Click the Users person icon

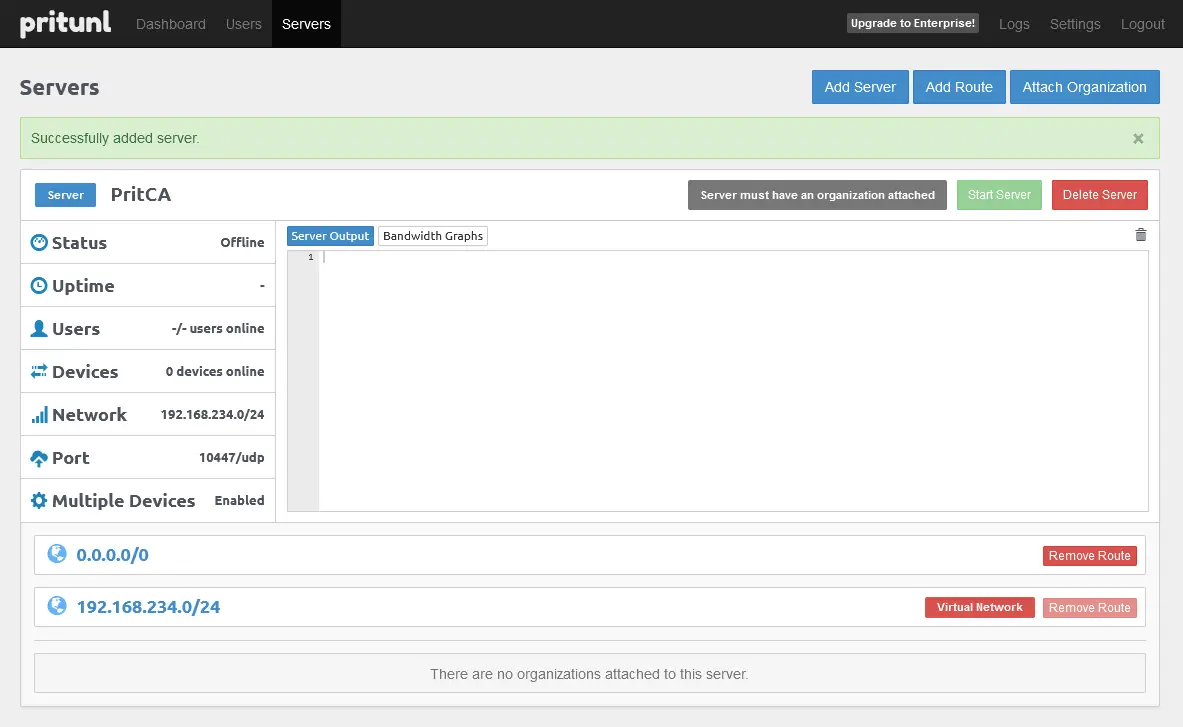coord(38,329)
